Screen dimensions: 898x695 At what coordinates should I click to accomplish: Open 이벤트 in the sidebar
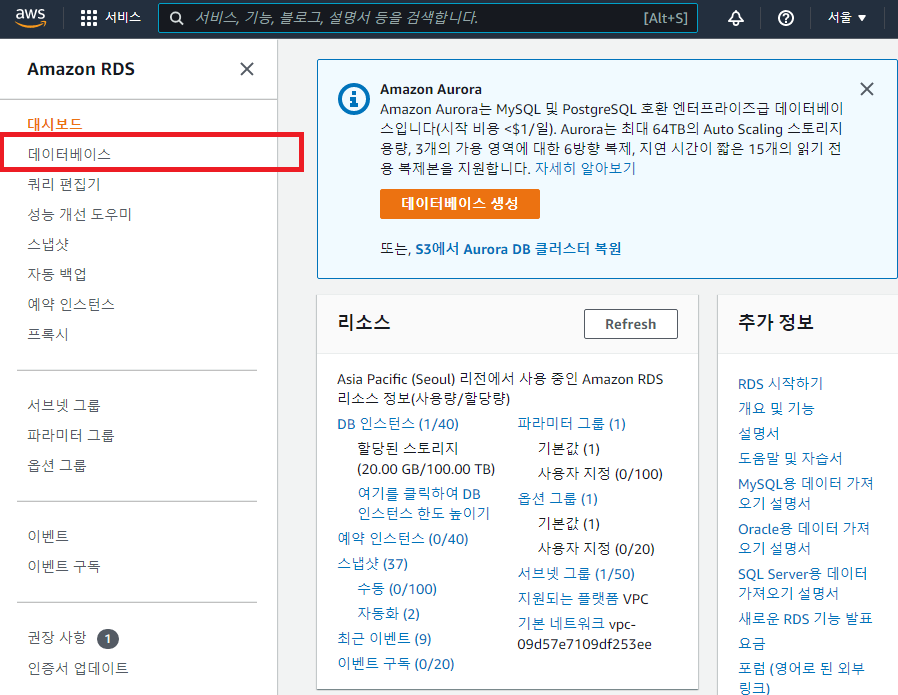point(48,536)
